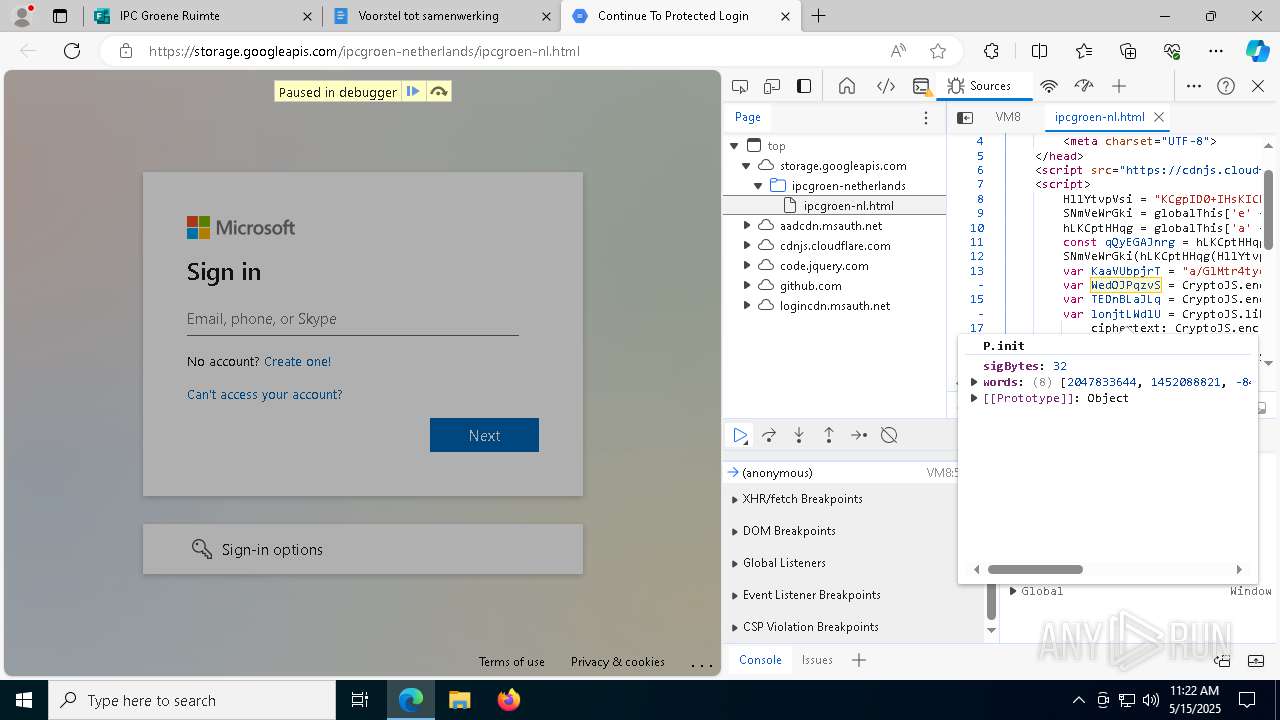Click the Create one! link

[297, 362]
